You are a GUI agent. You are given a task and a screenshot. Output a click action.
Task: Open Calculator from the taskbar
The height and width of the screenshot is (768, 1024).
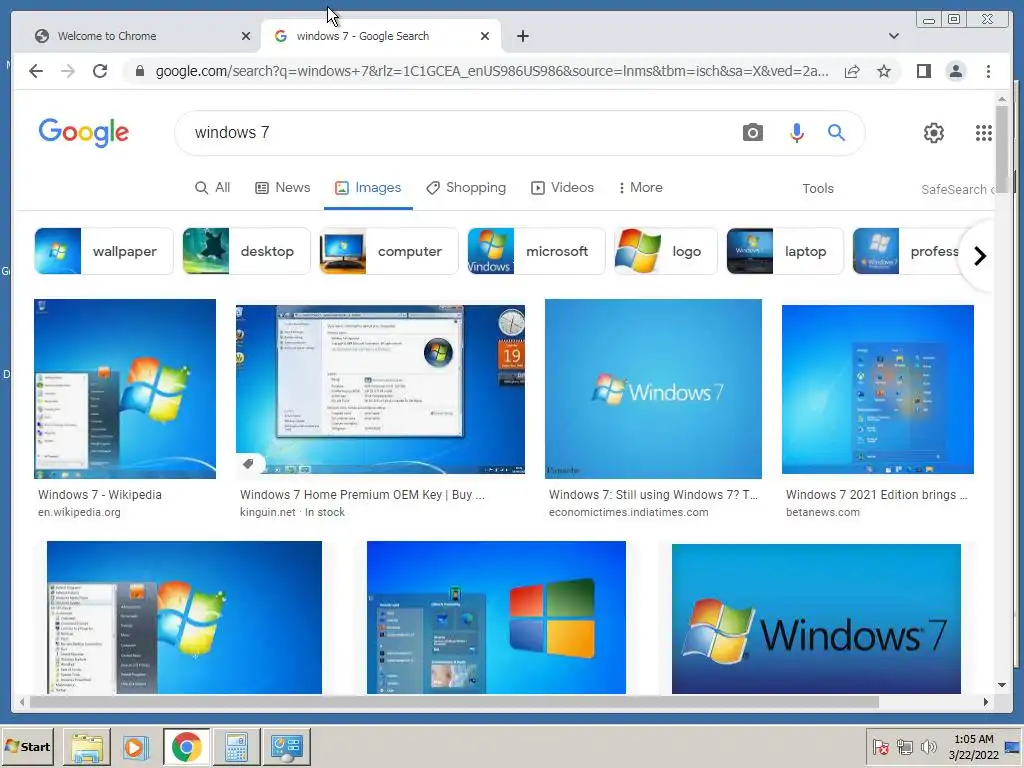[x=236, y=747]
